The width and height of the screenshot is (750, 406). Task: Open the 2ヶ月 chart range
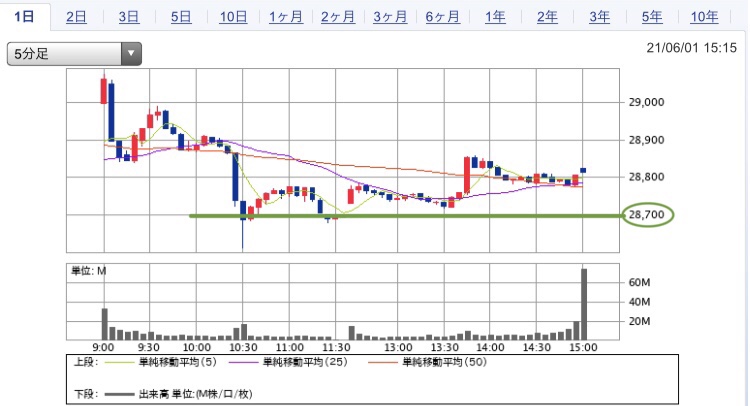pyautogui.click(x=338, y=17)
